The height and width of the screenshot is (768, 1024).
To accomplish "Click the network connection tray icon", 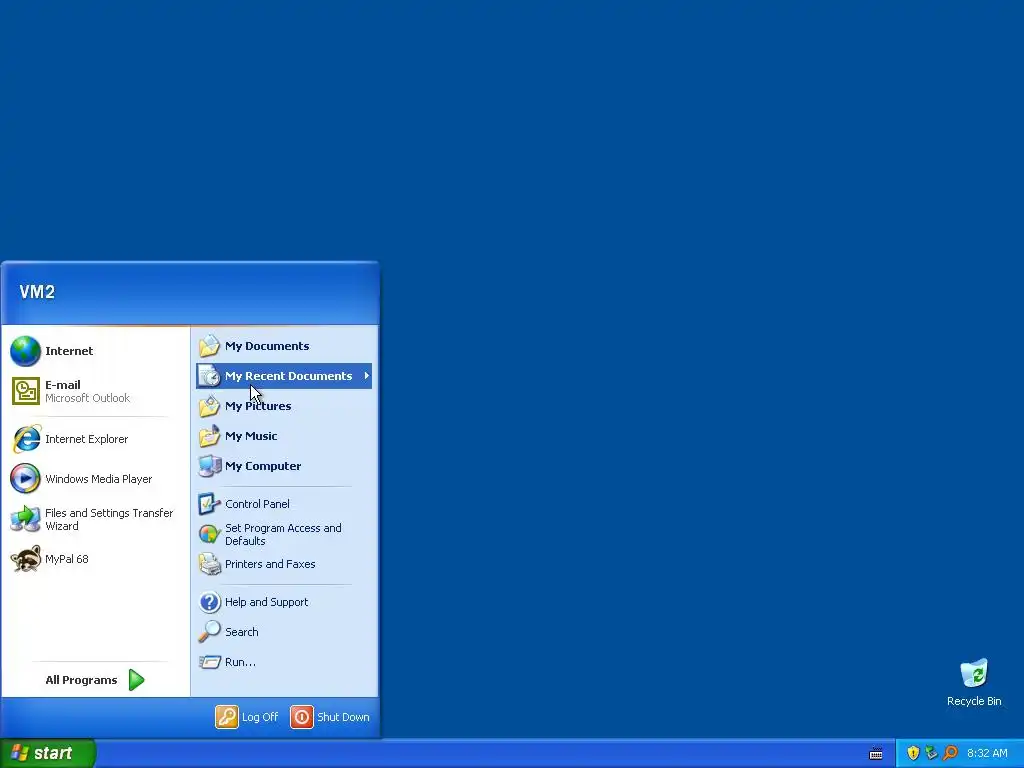I will pos(931,753).
